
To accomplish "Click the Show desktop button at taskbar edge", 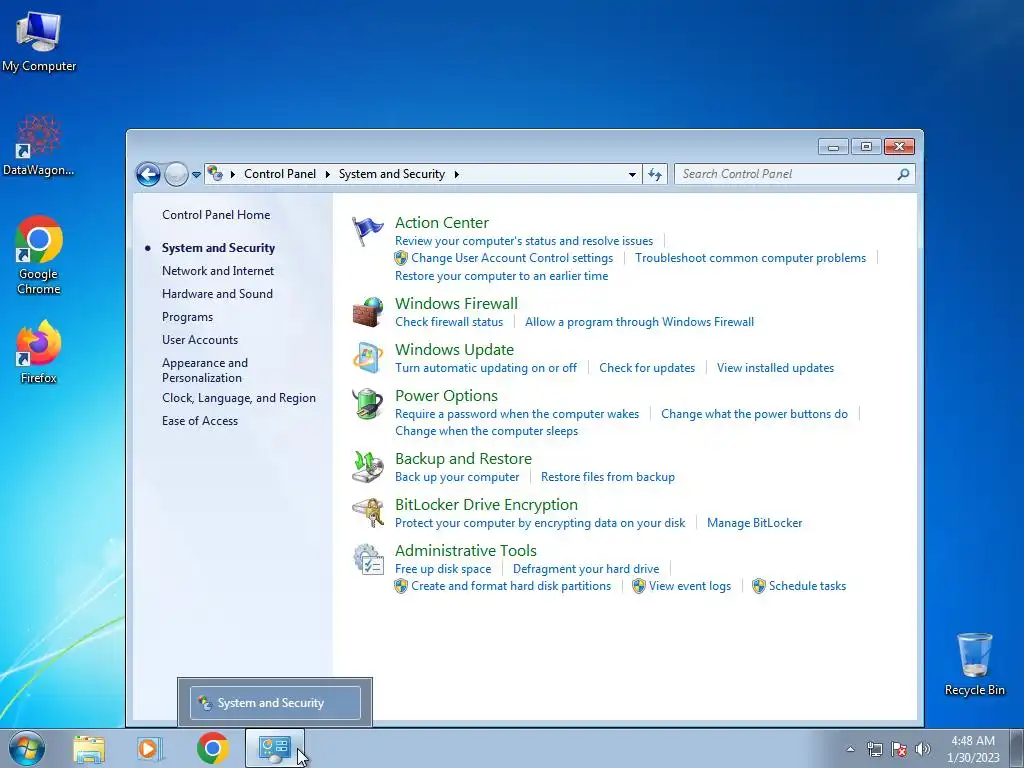I will [x=1017, y=748].
